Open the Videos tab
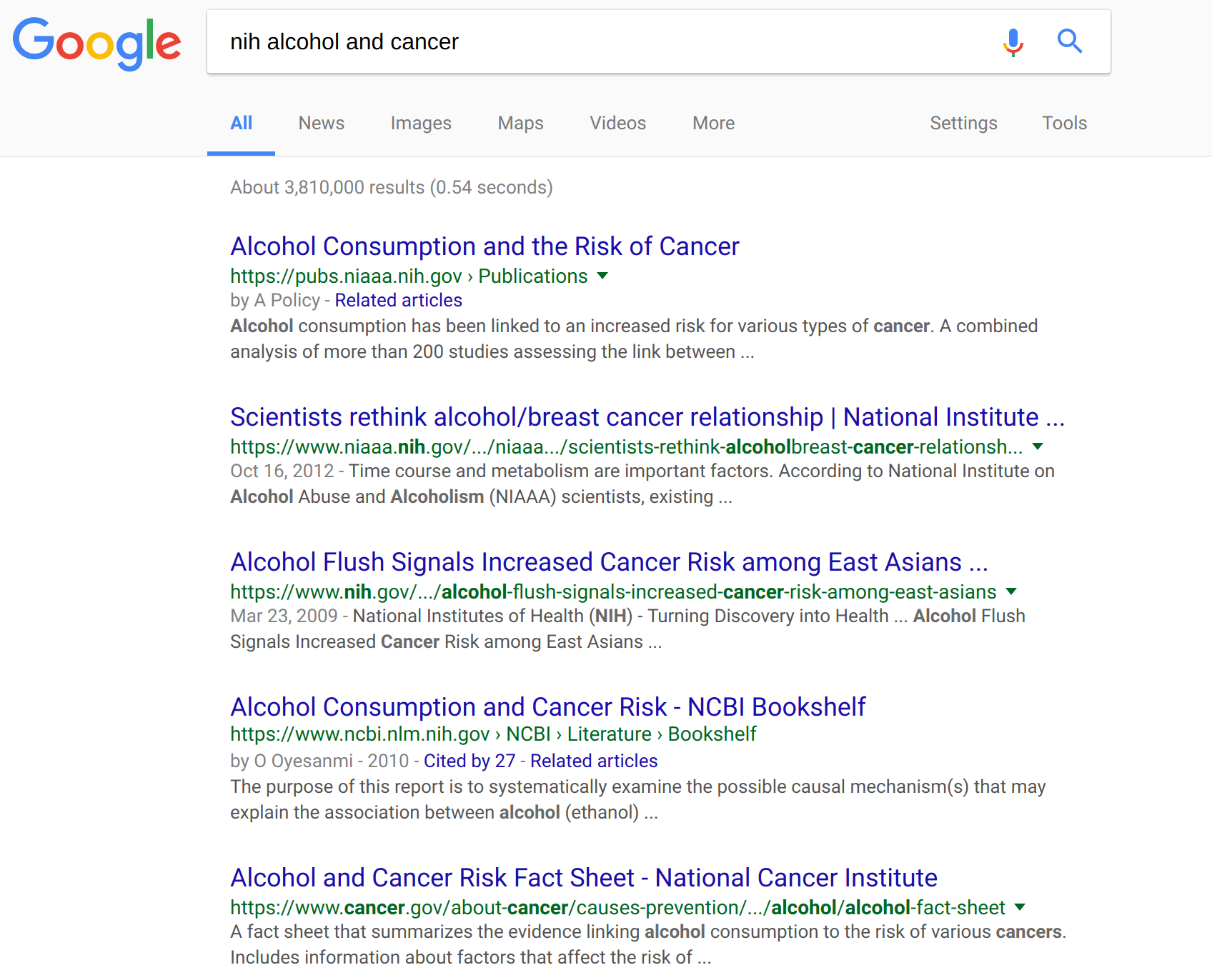This screenshot has width=1212, height=980. pos(618,123)
